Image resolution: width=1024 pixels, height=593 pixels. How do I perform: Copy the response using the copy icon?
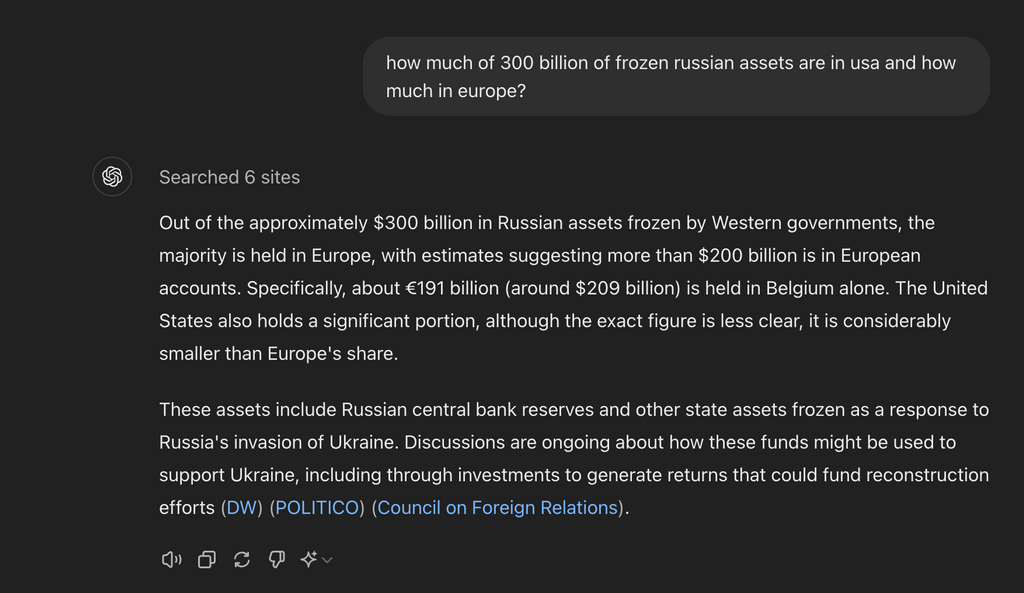[207, 560]
